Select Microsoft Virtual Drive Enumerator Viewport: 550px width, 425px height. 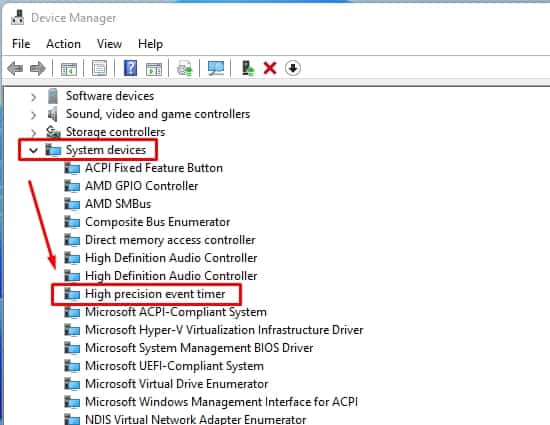pyautogui.click(x=177, y=384)
